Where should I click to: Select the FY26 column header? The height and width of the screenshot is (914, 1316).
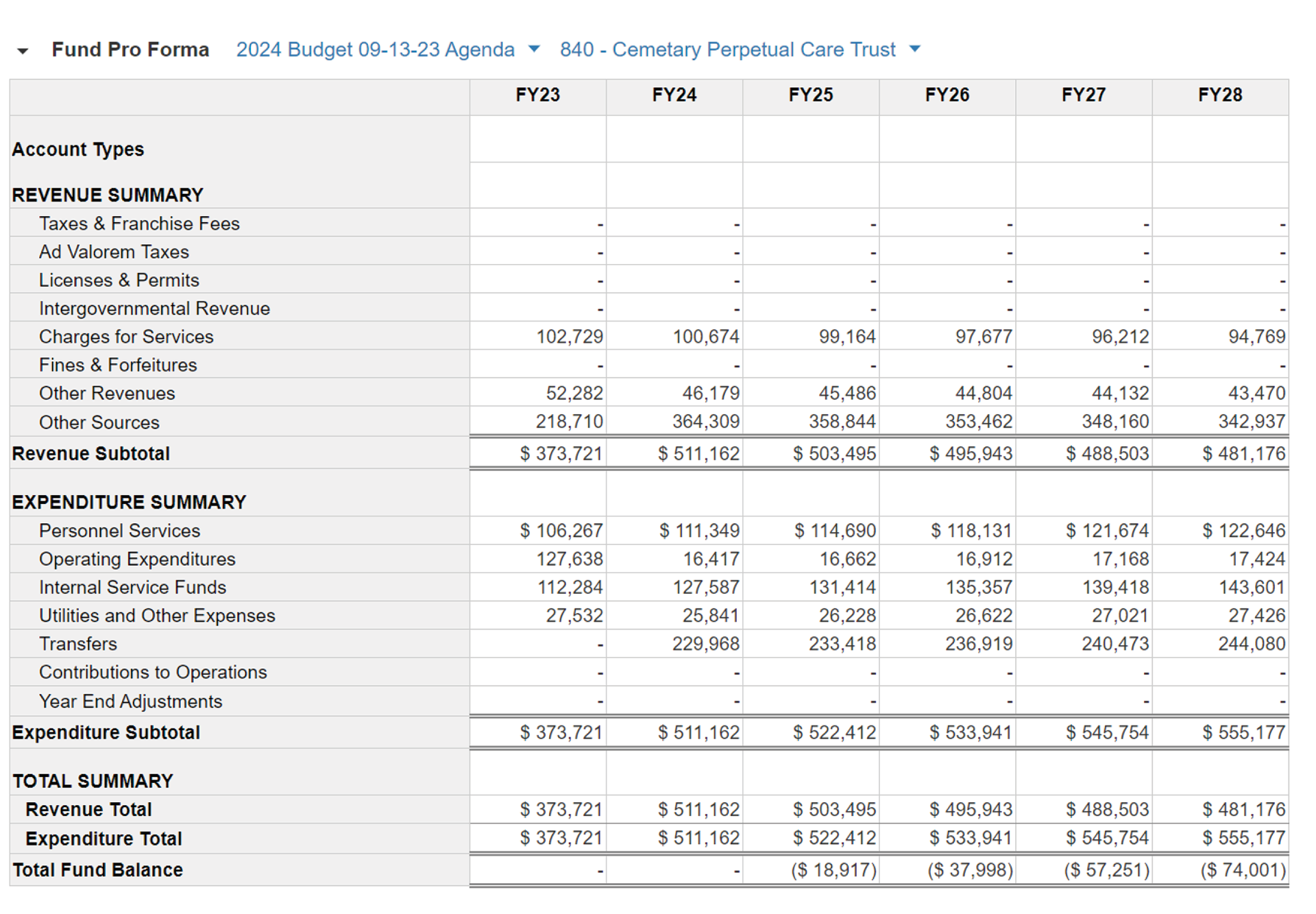coord(947,95)
